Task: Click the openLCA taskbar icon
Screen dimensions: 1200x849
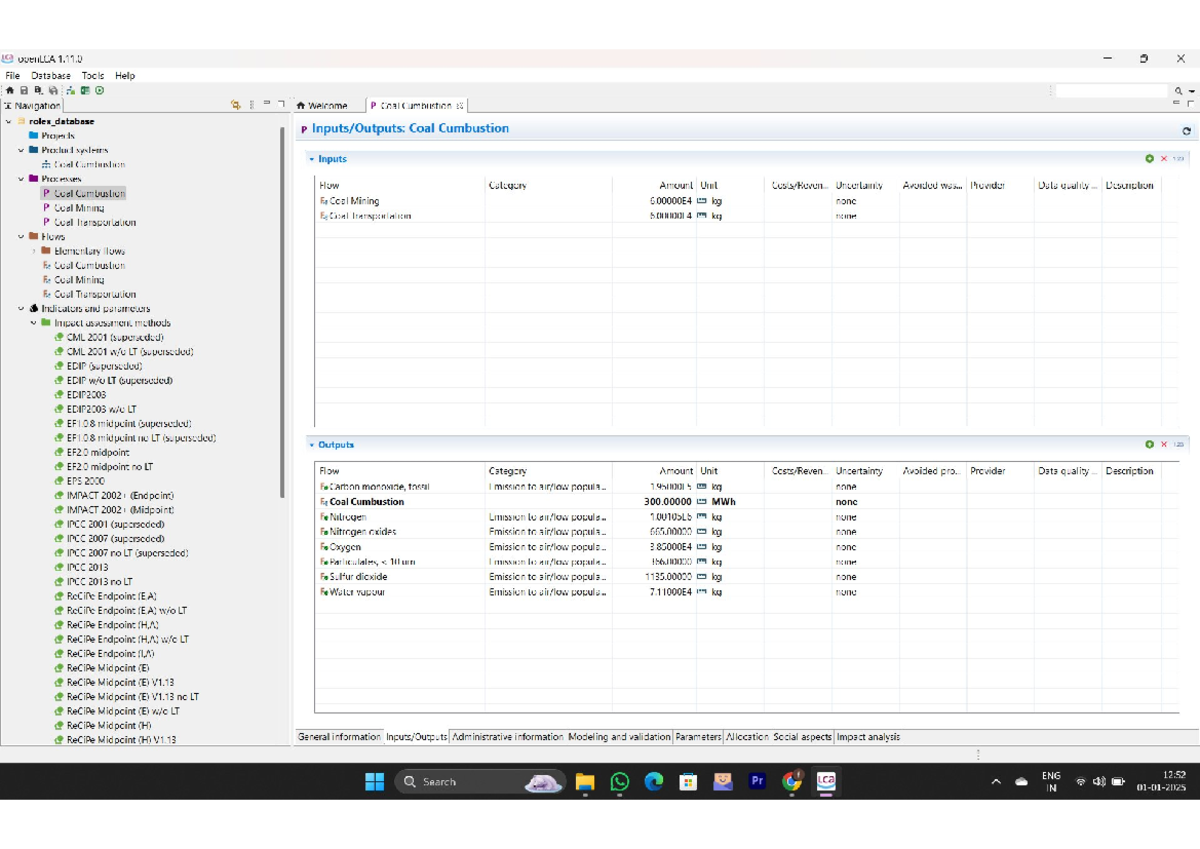Action: tap(826, 782)
